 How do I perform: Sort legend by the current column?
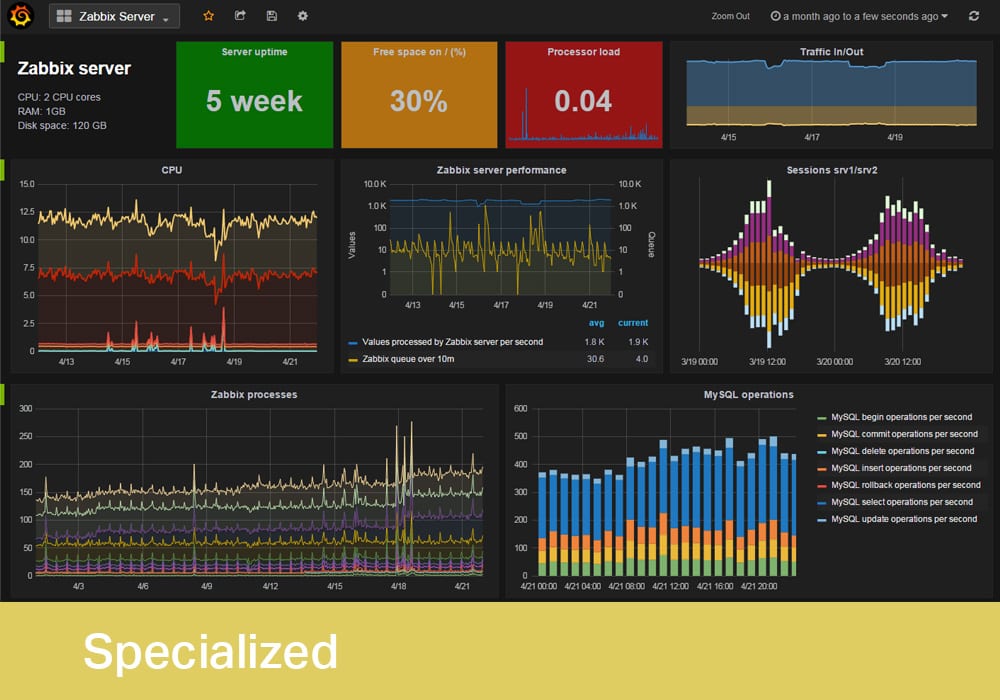coord(633,323)
